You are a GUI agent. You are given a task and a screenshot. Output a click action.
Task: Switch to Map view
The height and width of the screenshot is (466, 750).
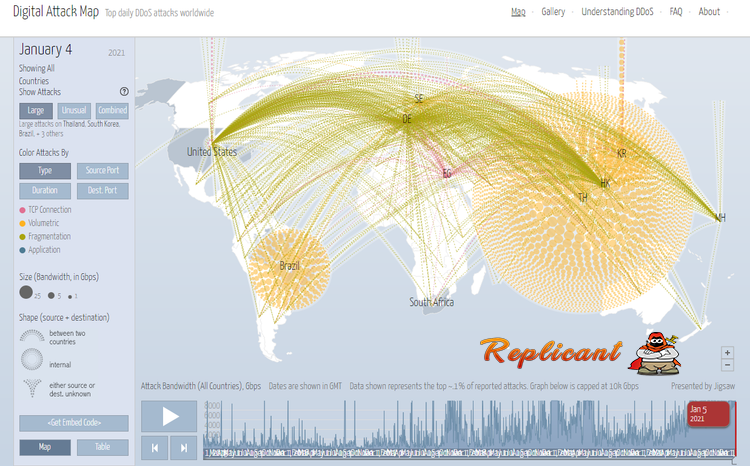45,447
